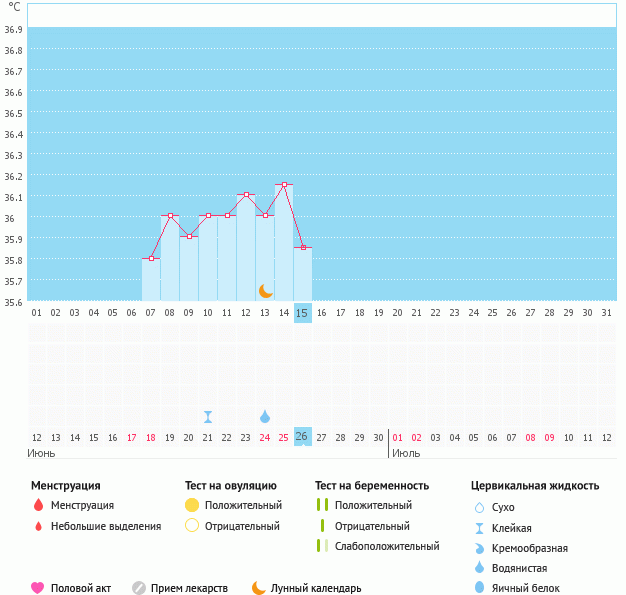Click the 'Небольшие выделения' legend label
This screenshot has height=595, width=626.
pyautogui.click(x=106, y=526)
